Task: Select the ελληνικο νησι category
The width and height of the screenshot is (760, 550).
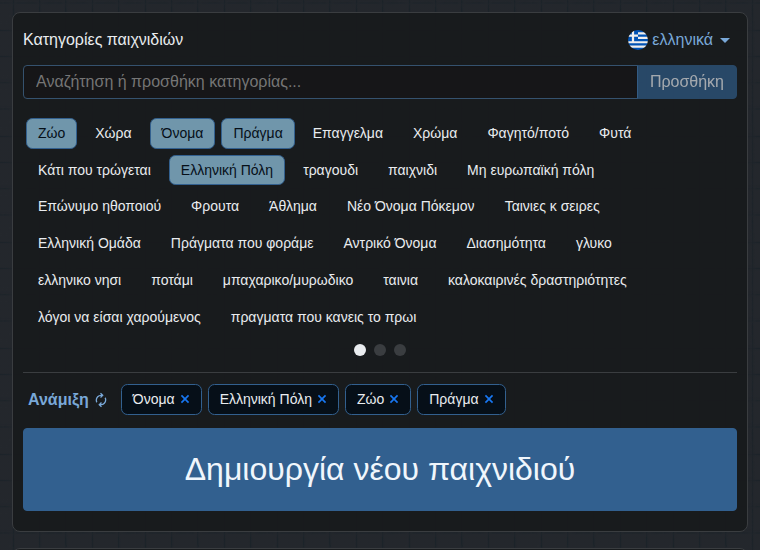Action: (x=80, y=281)
